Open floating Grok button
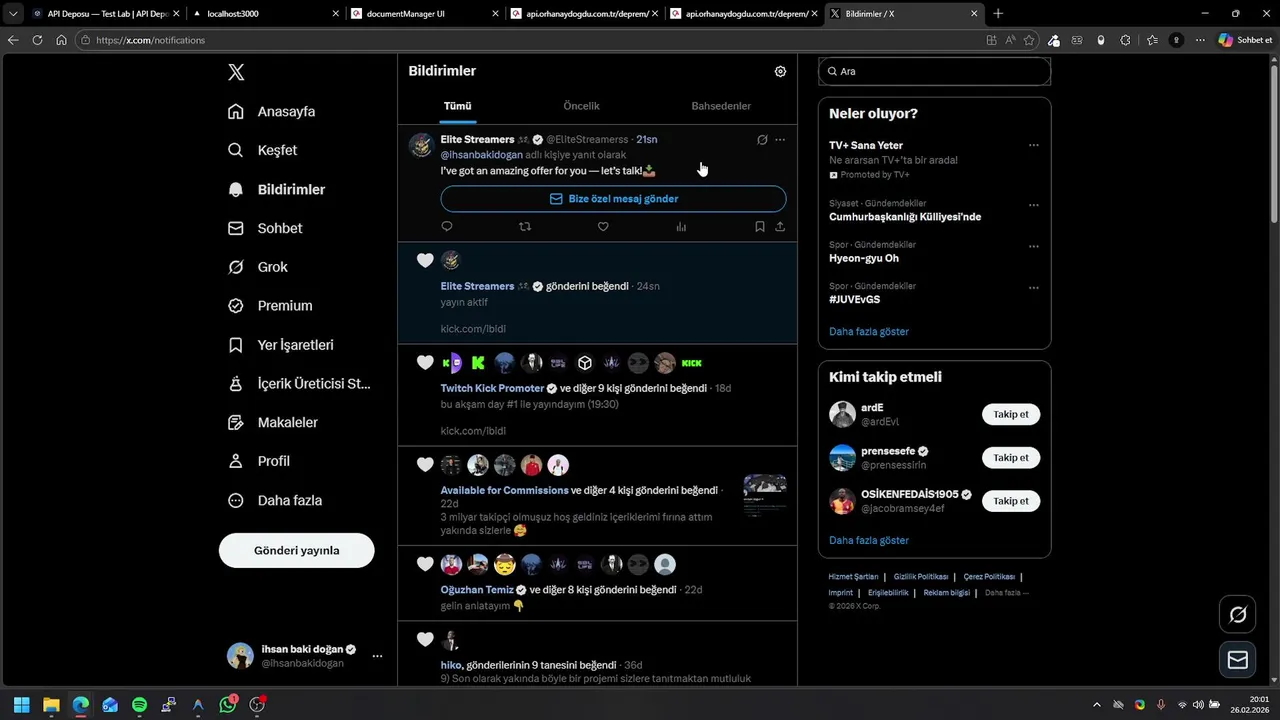Viewport: 1280px width, 720px height. pos(1238,614)
